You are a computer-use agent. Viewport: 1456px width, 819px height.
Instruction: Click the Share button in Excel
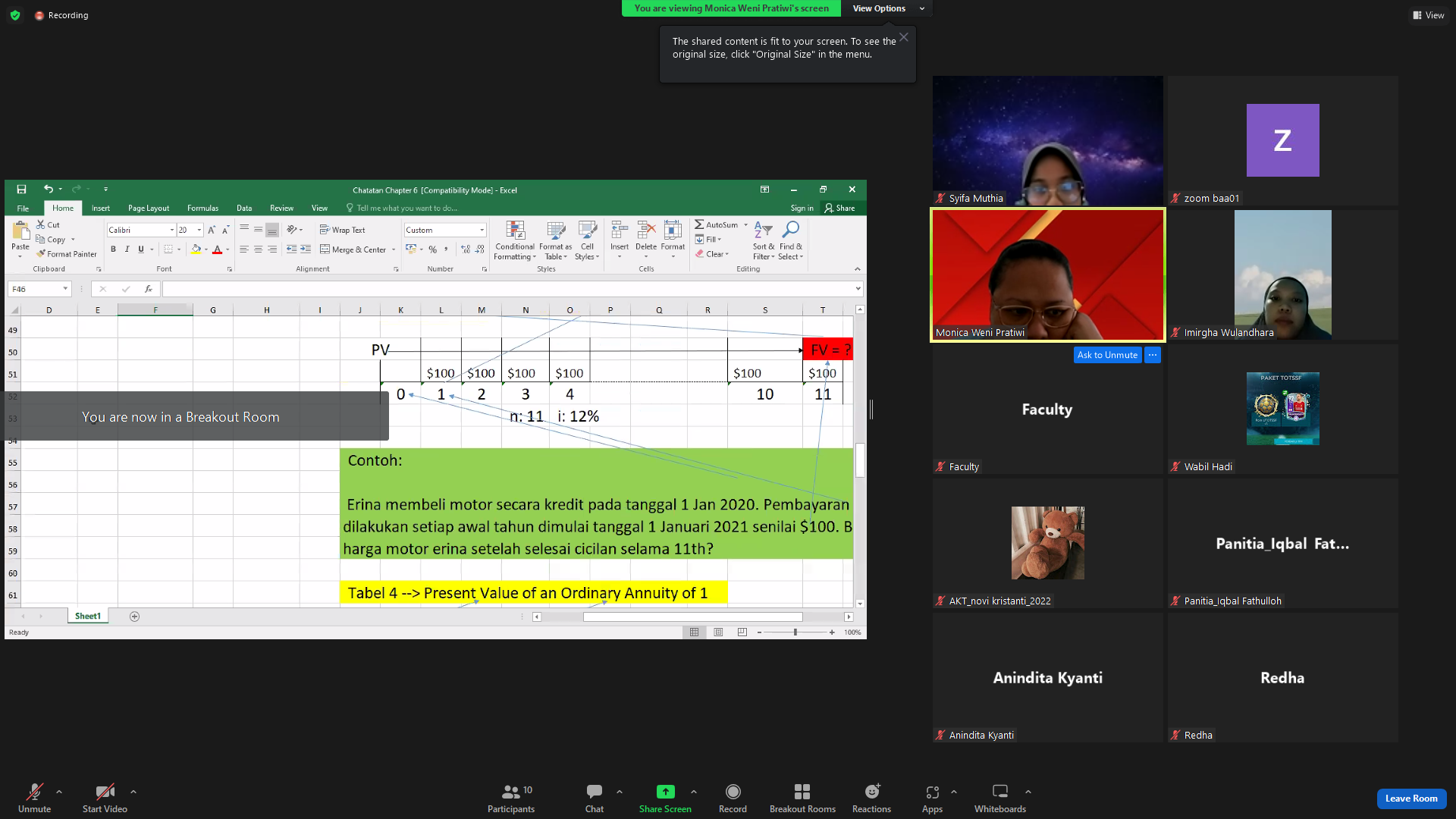click(x=839, y=209)
